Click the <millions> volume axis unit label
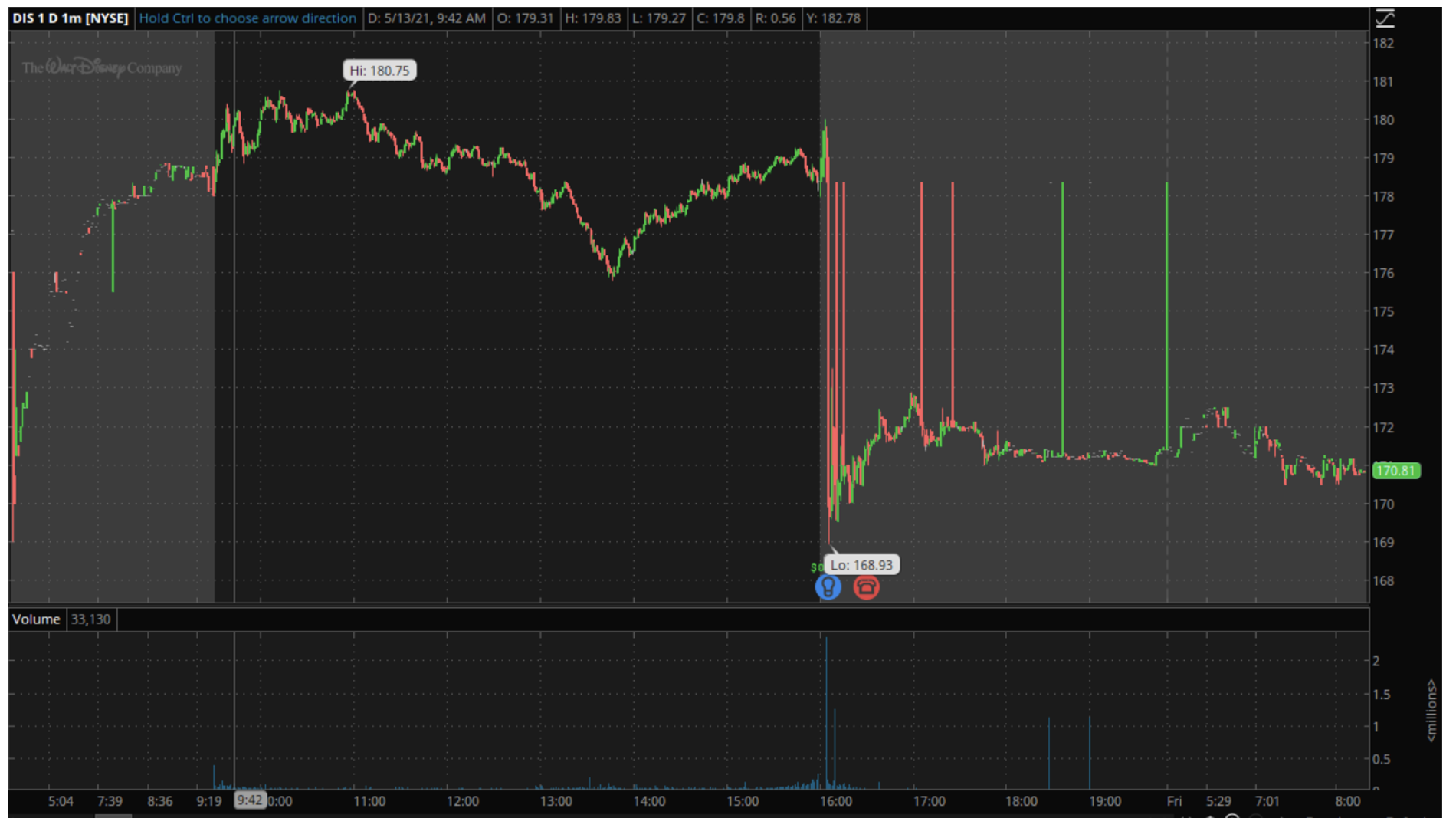Image resolution: width=1456 pixels, height=828 pixels. click(x=1431, y=711)
